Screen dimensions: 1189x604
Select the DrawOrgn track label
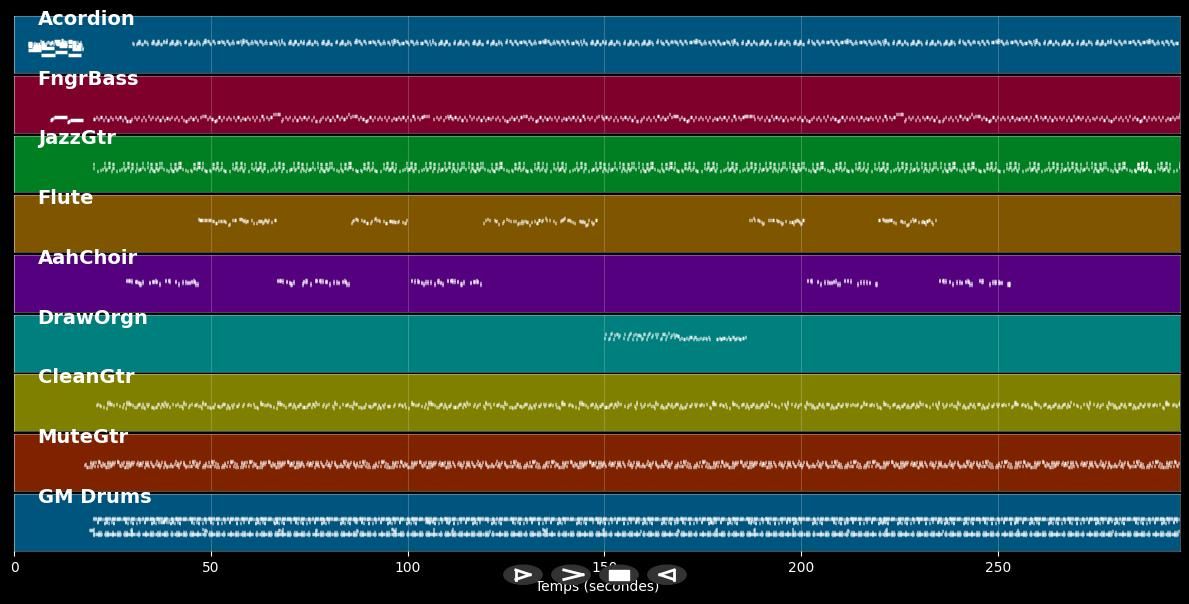coord(93,318)
